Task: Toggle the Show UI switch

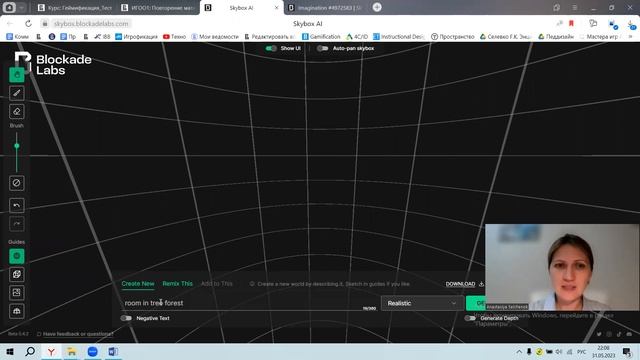Action: coord(271,48)
